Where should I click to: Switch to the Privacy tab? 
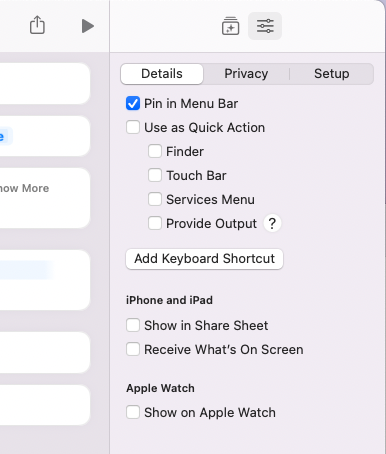click(246, 74)
